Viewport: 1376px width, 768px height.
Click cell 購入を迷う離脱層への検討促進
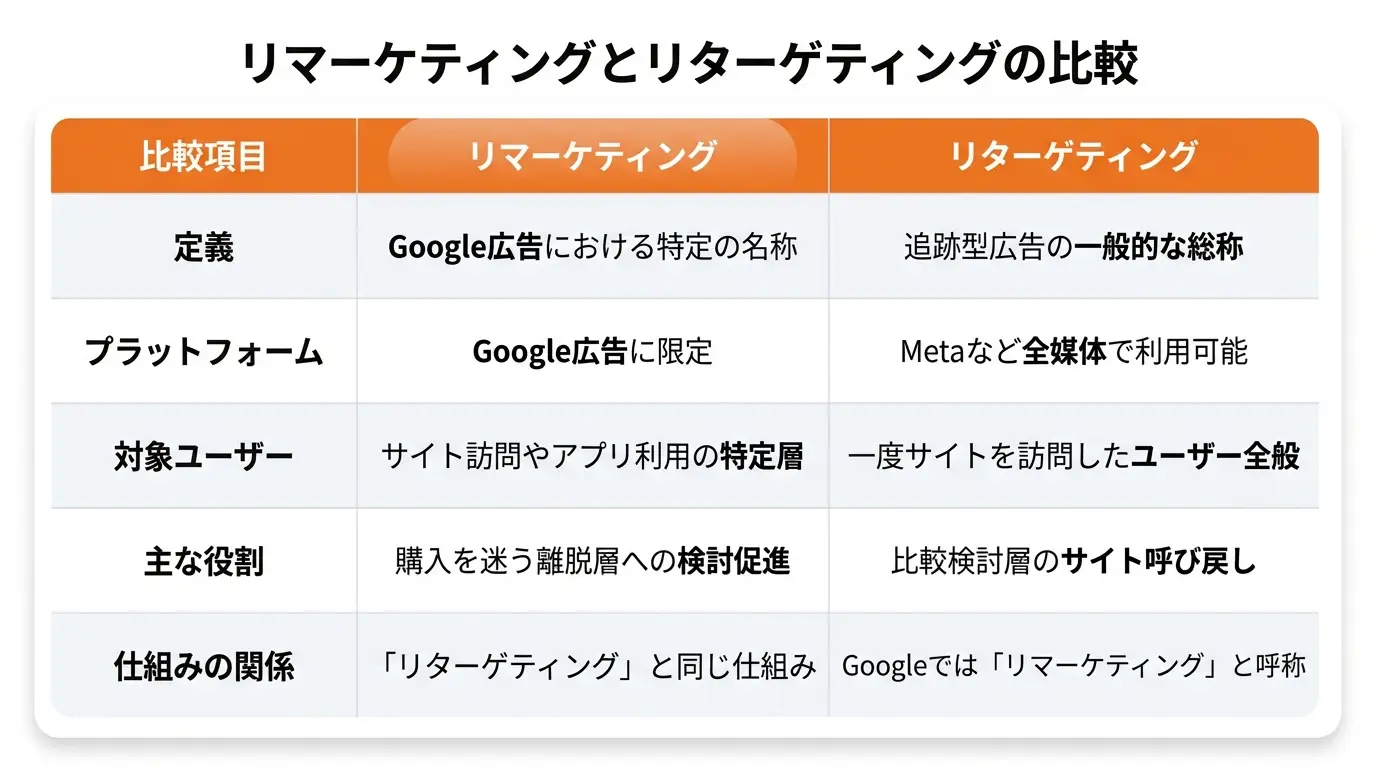pos(592,561)
